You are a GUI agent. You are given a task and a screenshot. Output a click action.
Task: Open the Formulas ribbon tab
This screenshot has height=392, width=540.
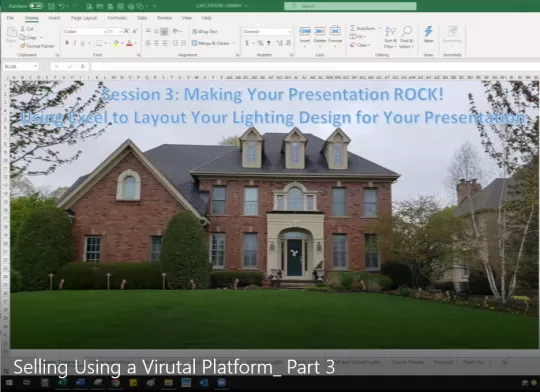point(117,18)
